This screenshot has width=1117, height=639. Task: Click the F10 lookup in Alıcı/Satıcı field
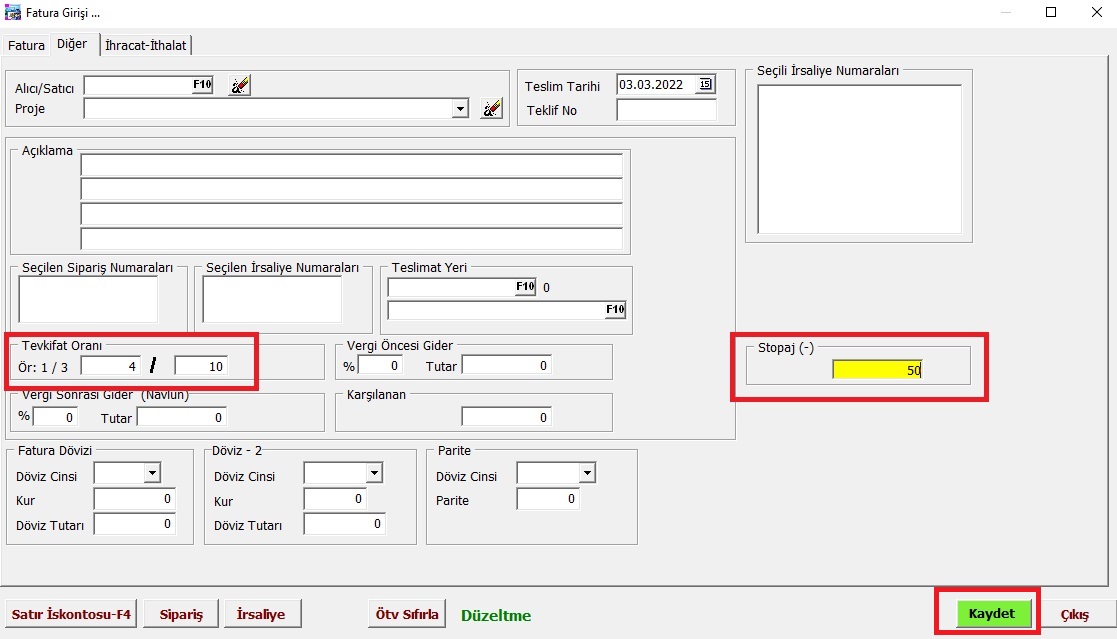(202, 86)
